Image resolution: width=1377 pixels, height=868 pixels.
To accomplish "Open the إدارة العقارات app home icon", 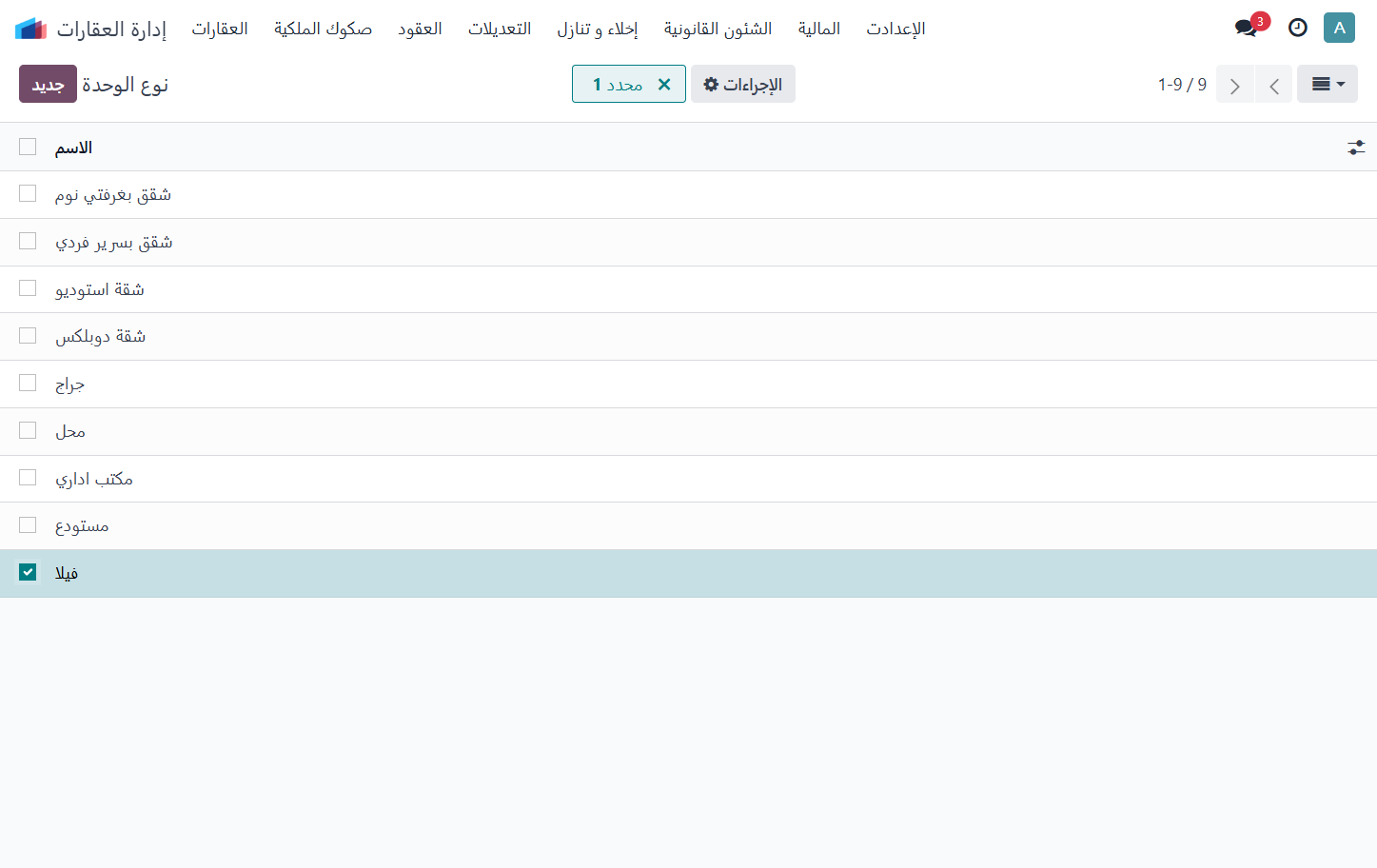I will [x=30, y=29].
